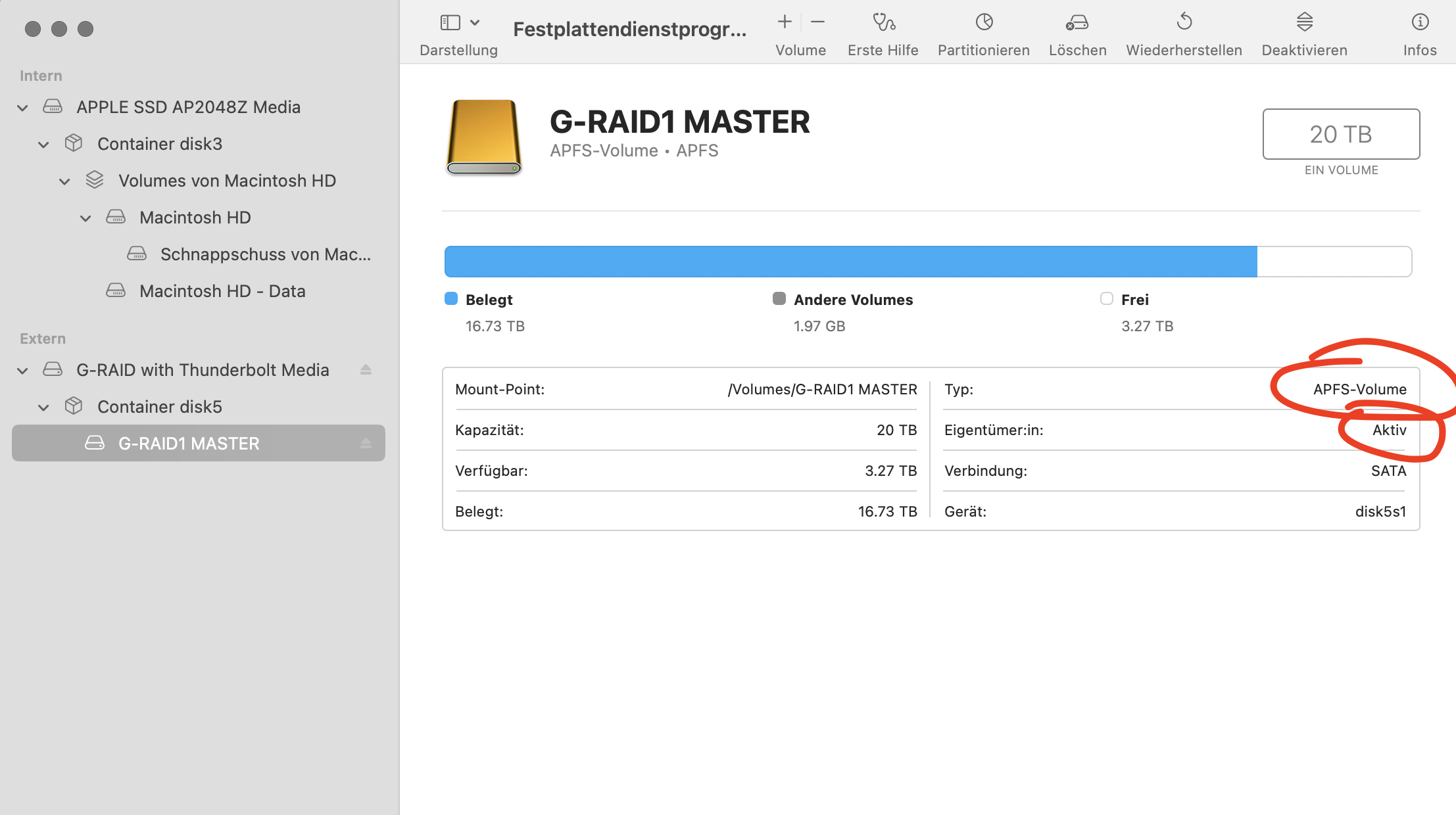Click the blue Belegt color swatch
This screenshot has width=1456, height=815.
451,299
